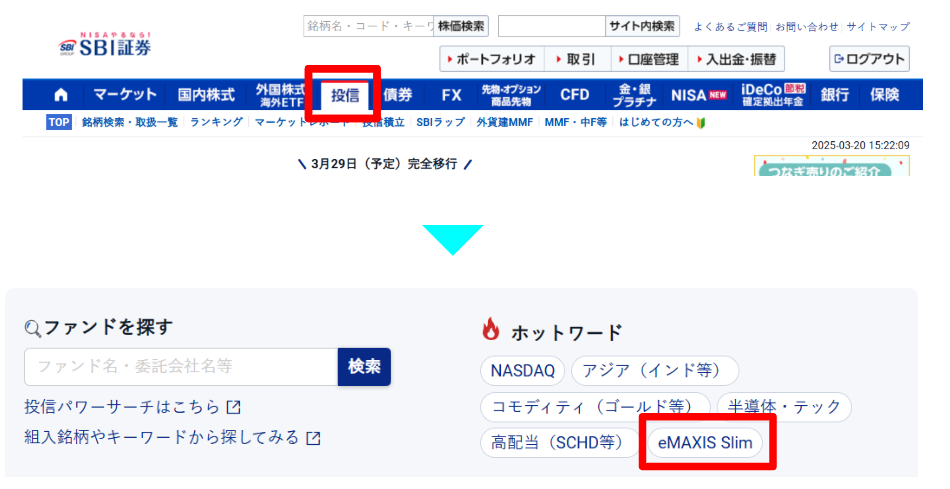Open サイトマップ link

878,27
